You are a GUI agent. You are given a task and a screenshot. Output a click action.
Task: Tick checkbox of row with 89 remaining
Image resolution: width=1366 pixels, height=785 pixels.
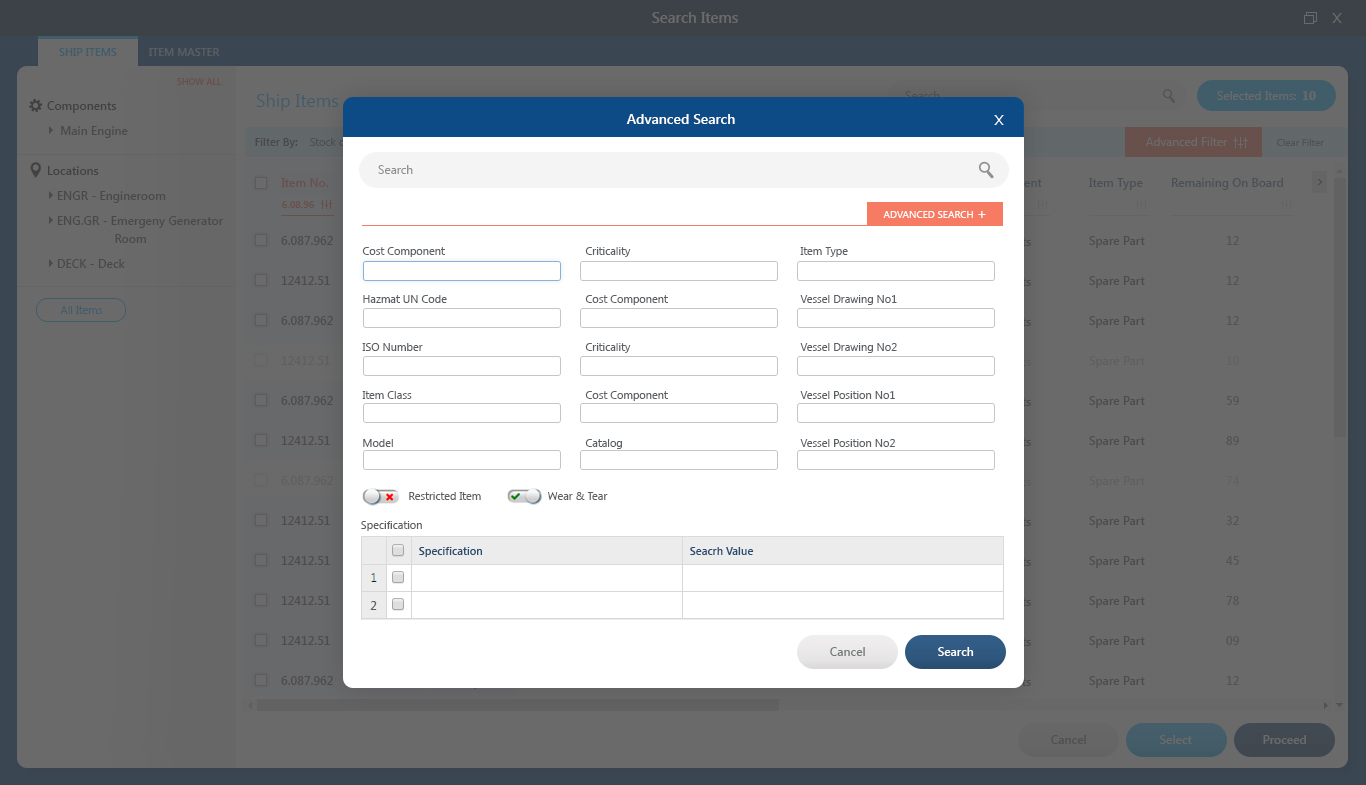[261, 440]
